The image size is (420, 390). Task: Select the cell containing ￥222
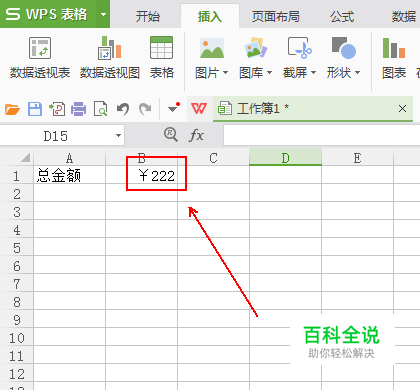pyautogui.click(x=141, y=175)
